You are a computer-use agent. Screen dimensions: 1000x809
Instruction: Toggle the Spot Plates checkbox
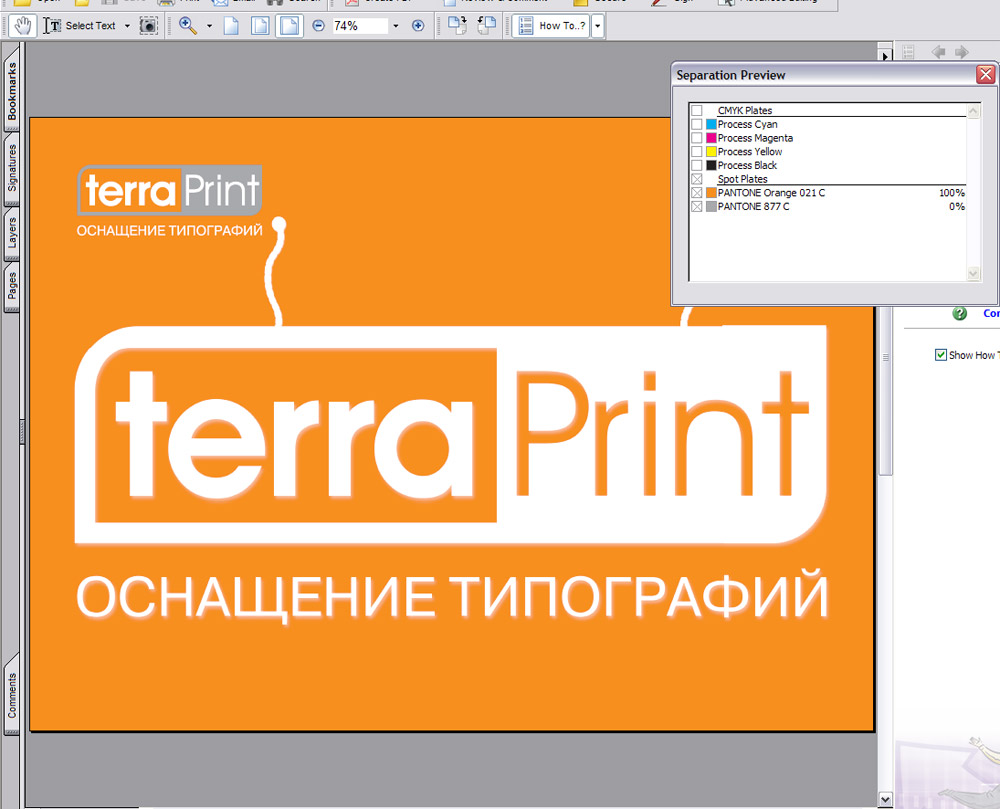click(697, 179)
